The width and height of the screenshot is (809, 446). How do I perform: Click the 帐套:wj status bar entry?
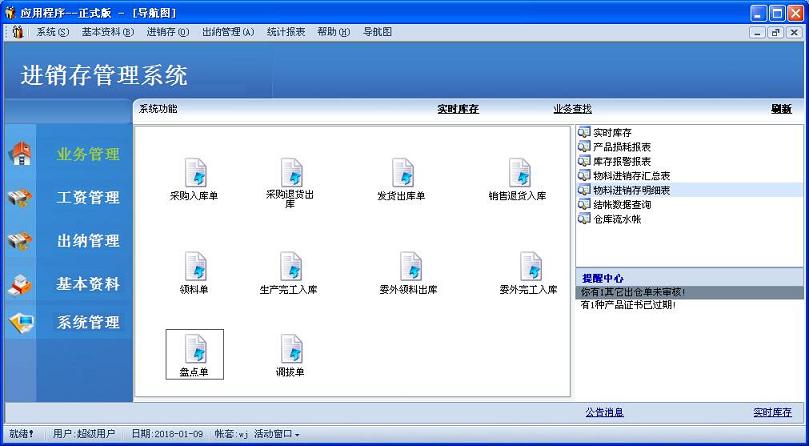coord(232,434)
